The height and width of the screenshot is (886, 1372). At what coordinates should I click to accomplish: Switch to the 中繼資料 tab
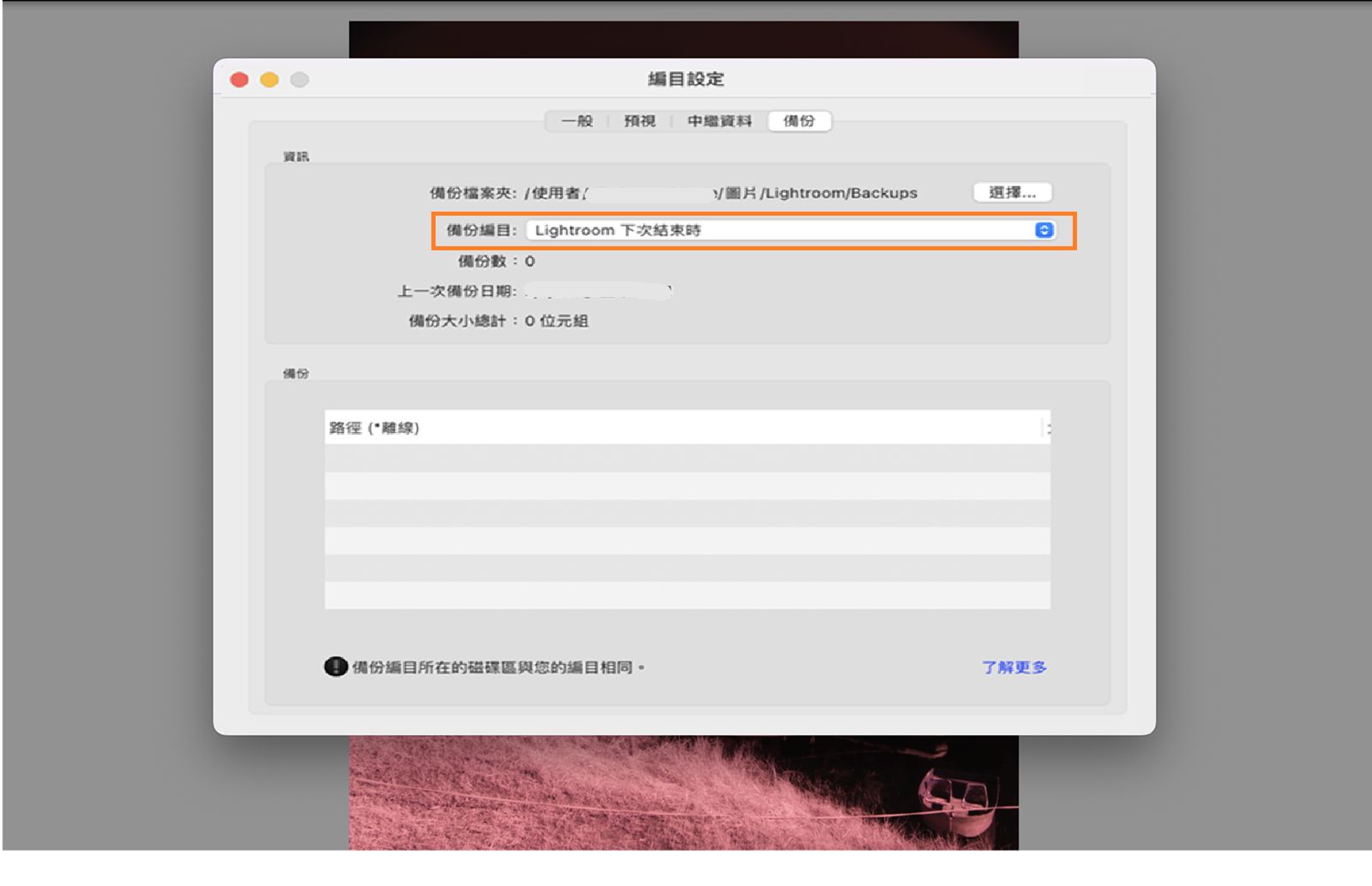(718, 121)
